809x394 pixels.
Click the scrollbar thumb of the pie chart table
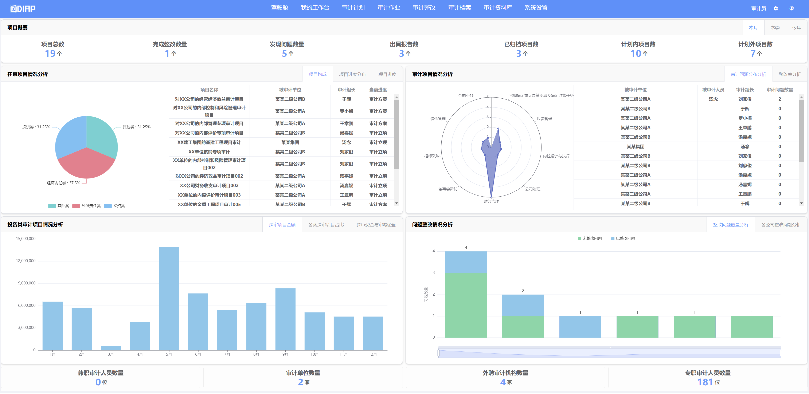point(396,134)
